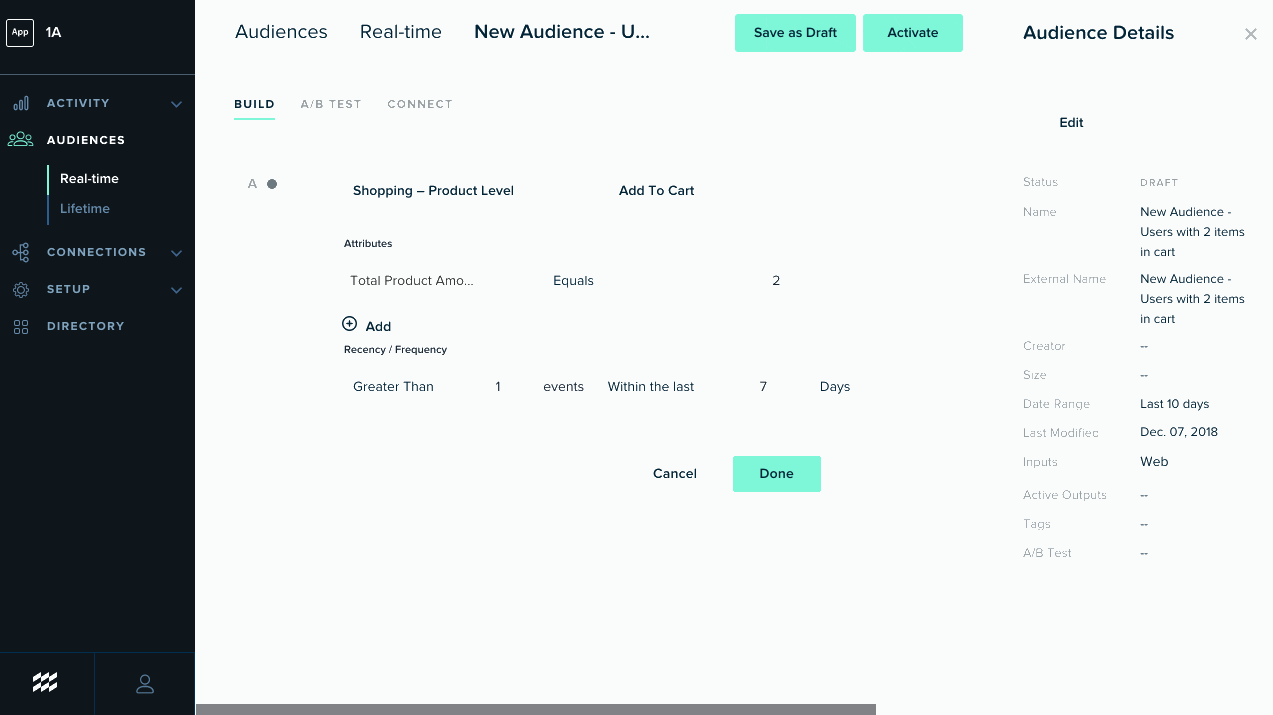Open the user profile icon
The width and height of the screenshot is (1273, 715).
point(145,684)
